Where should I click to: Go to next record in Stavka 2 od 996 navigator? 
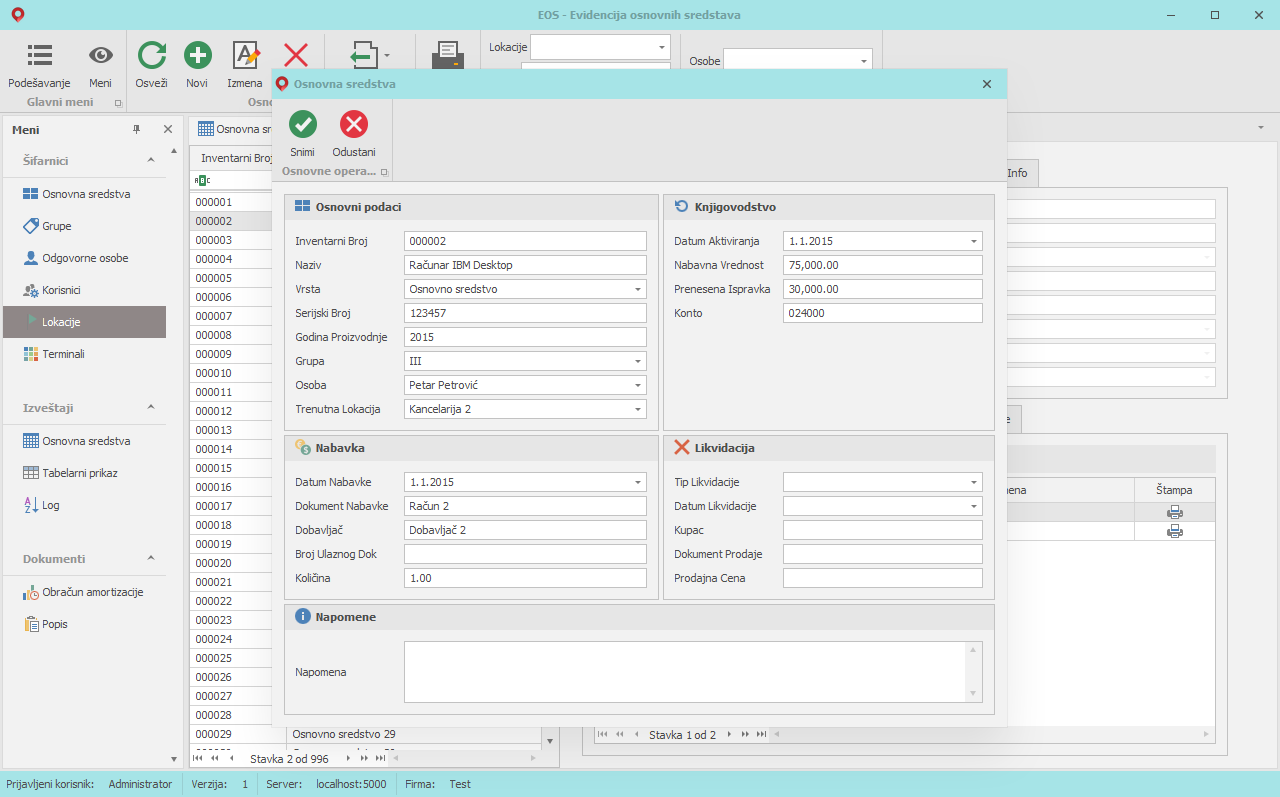tap(347, 759)
